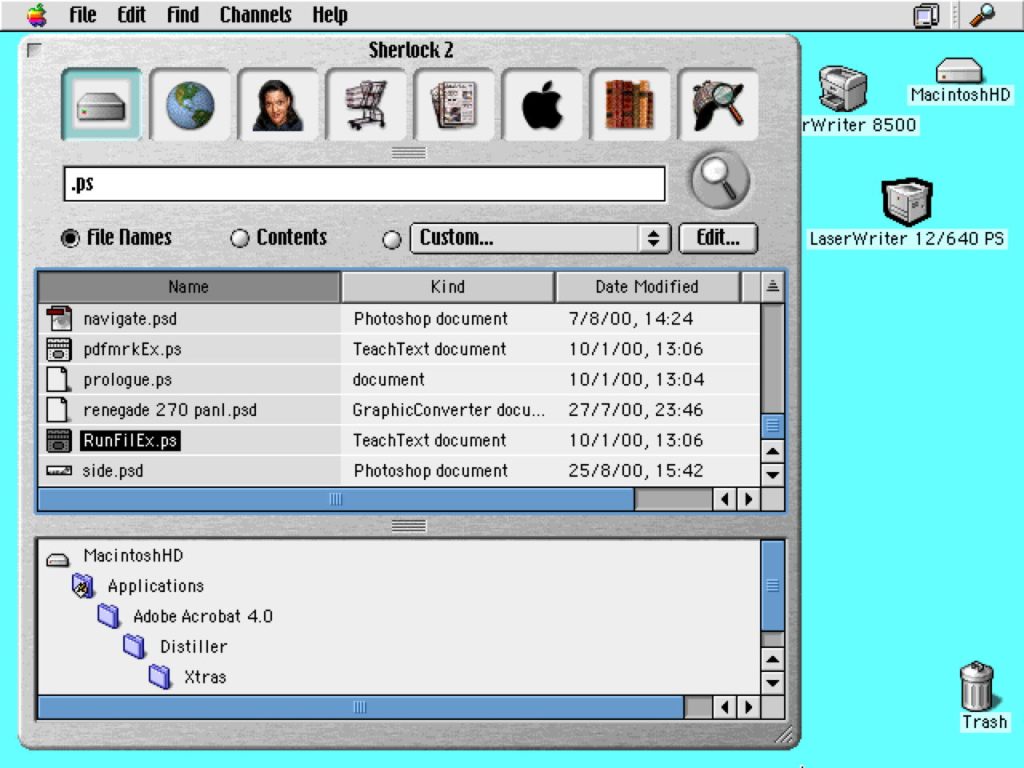Screen dimensions: 1024x768
Task: Select the File Names radio button
Action: (70, 239)
